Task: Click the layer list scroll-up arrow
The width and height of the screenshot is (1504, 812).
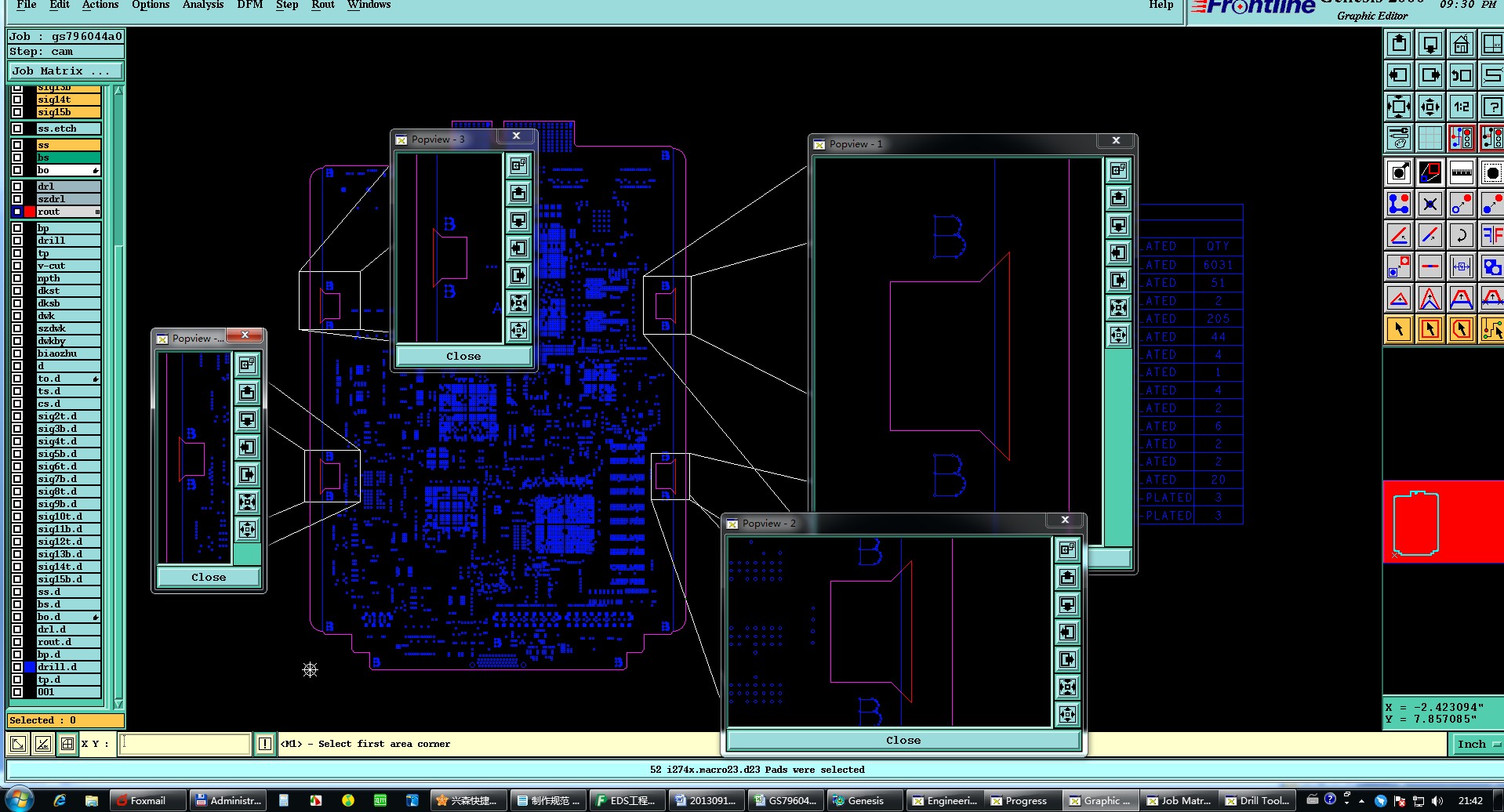Action: pos(118,91)
